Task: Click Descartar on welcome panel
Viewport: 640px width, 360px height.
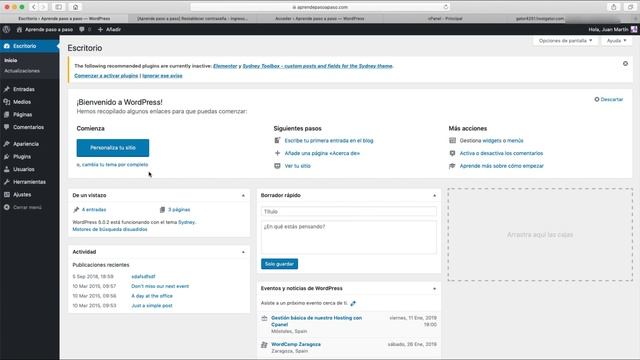Action: coord(609,100)
